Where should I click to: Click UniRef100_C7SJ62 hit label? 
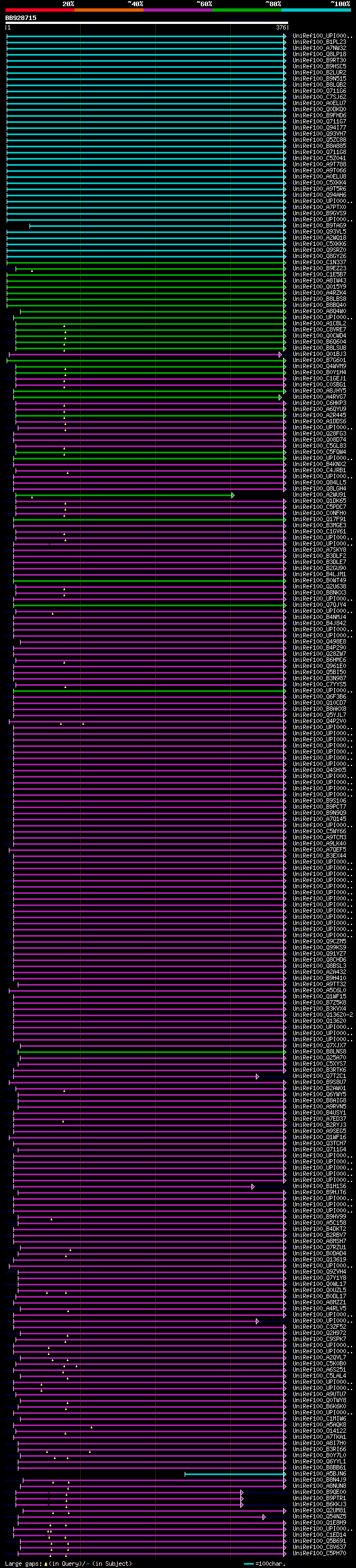click(319, 97)
